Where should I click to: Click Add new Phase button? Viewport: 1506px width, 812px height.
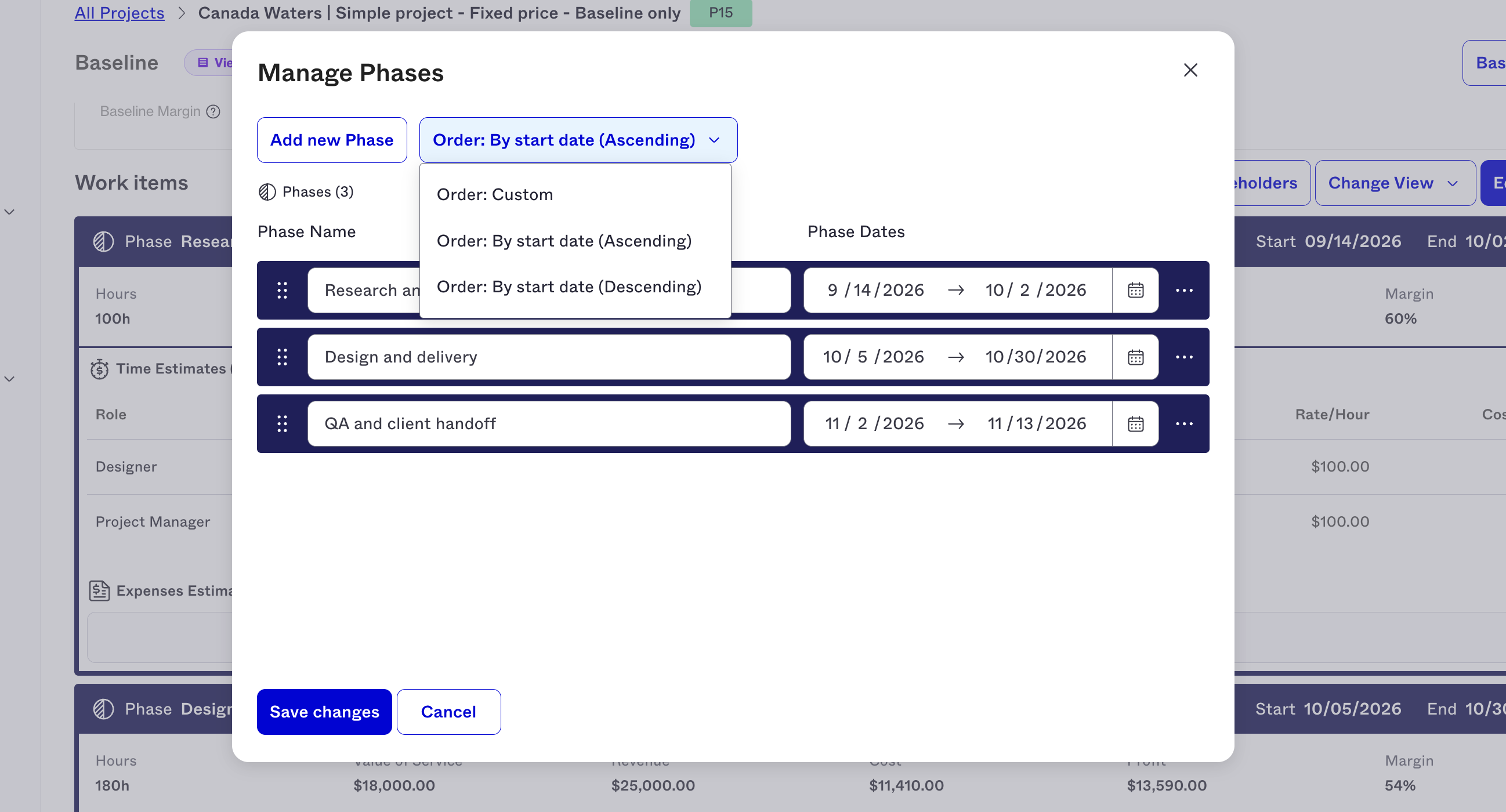(x=331, y=140)
